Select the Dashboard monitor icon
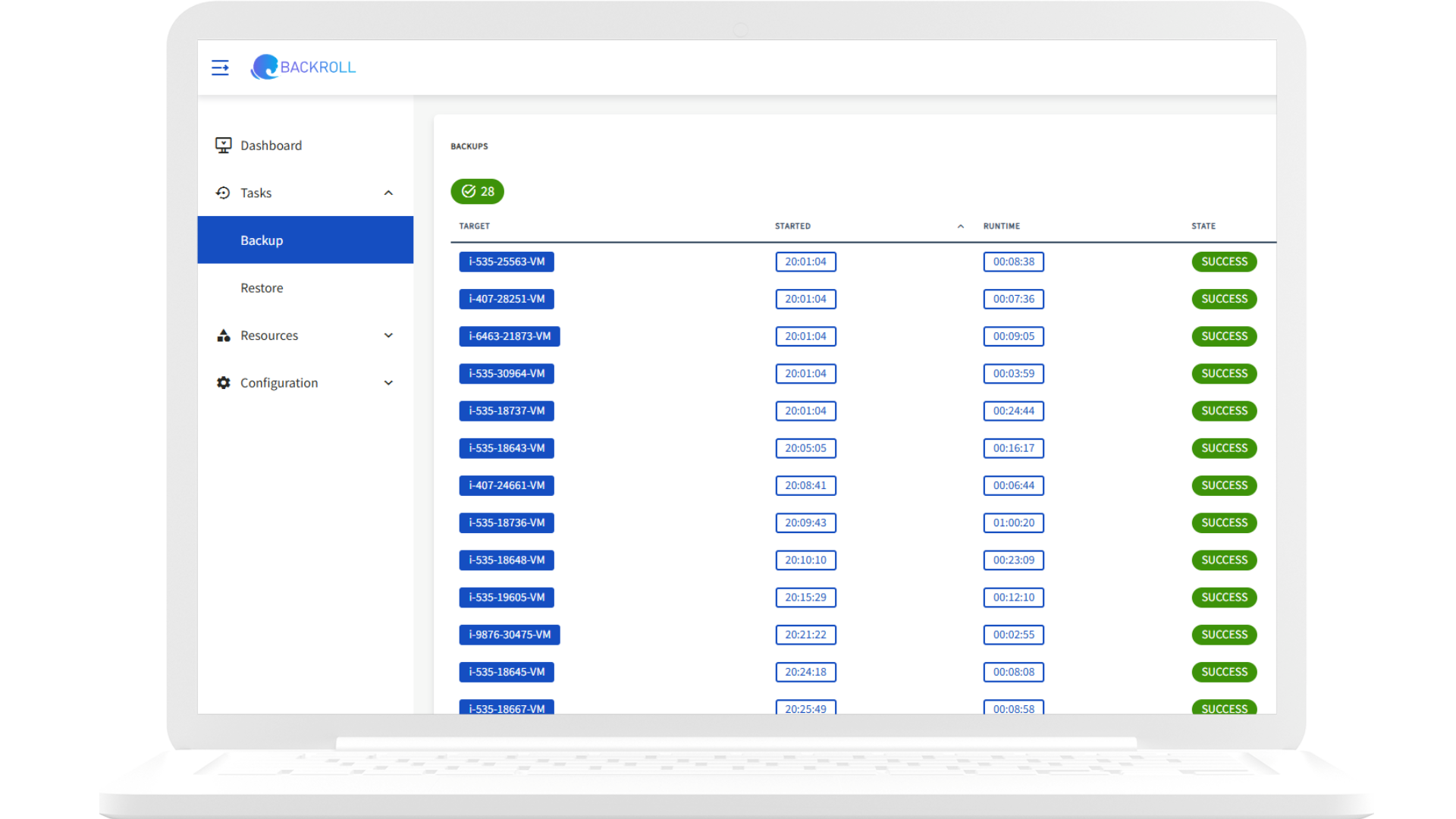 tap(223, 145)
